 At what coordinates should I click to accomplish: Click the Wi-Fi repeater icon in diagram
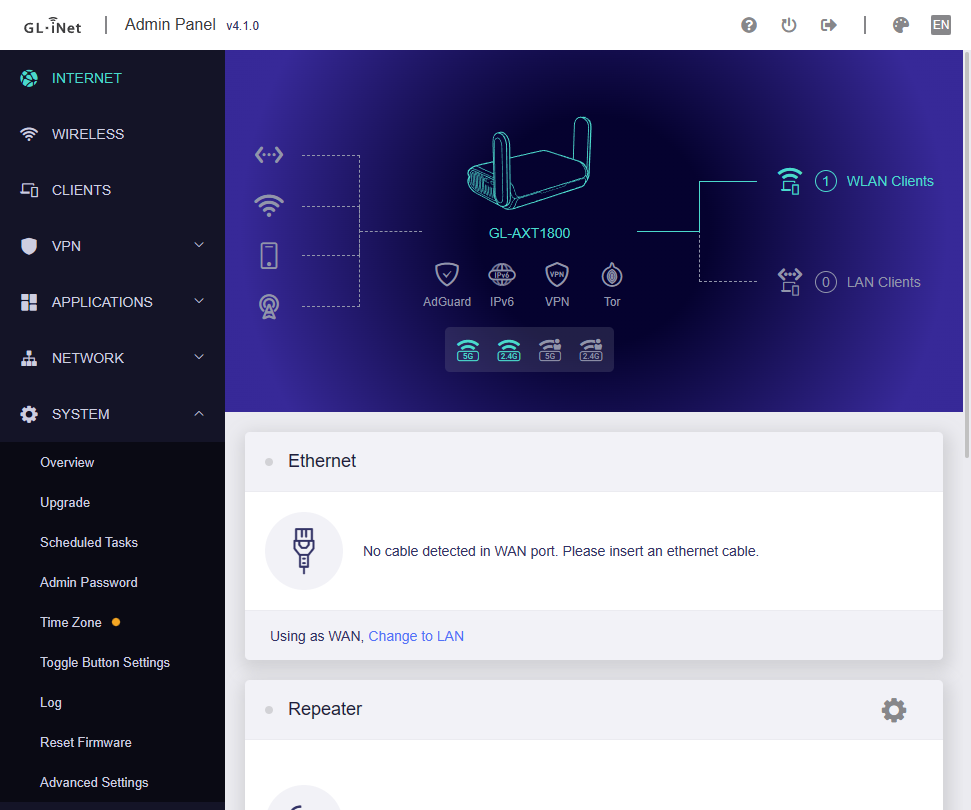[269, 205]
